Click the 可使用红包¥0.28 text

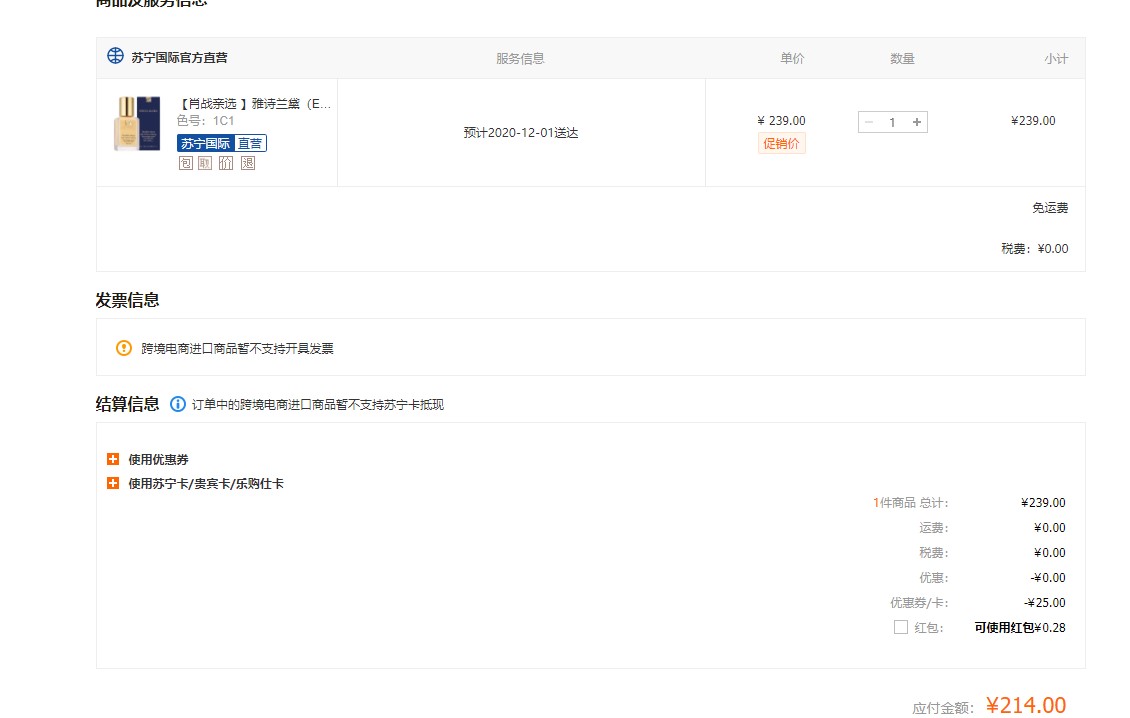coord(1020,628)
